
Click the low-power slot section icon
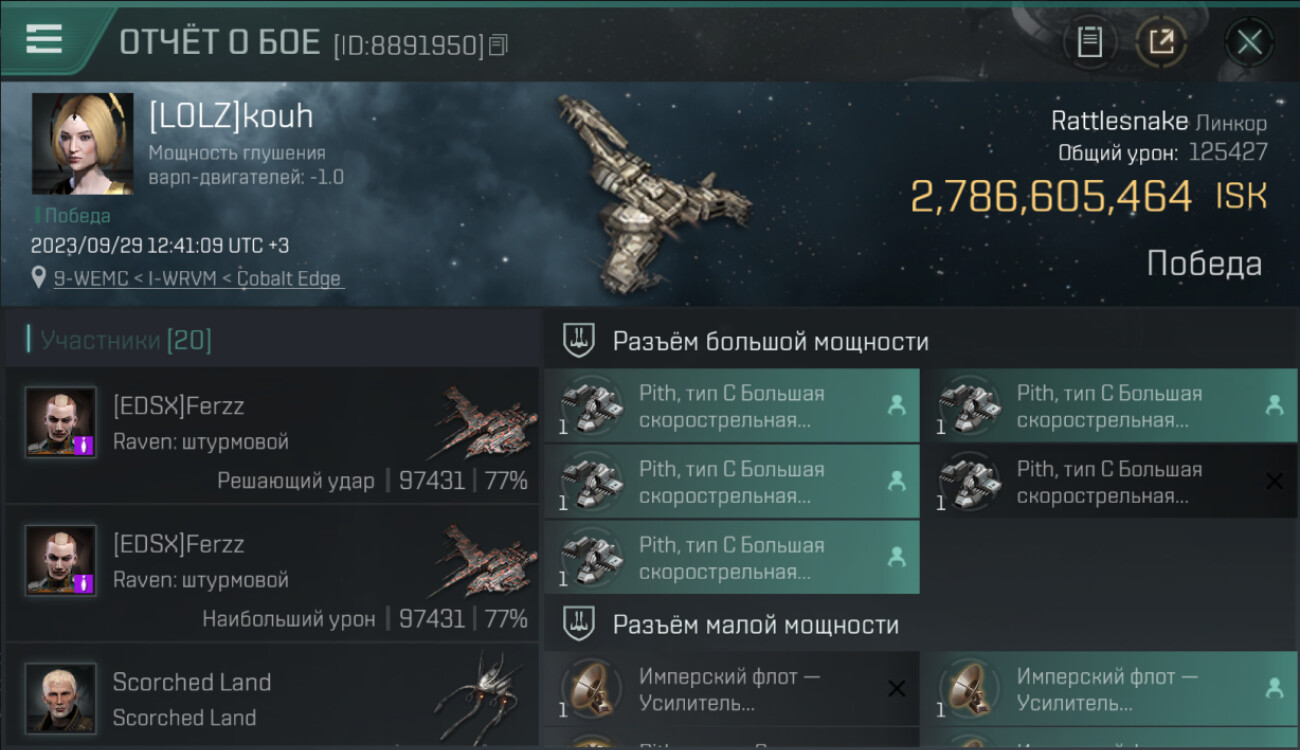[x=580, y=625]
